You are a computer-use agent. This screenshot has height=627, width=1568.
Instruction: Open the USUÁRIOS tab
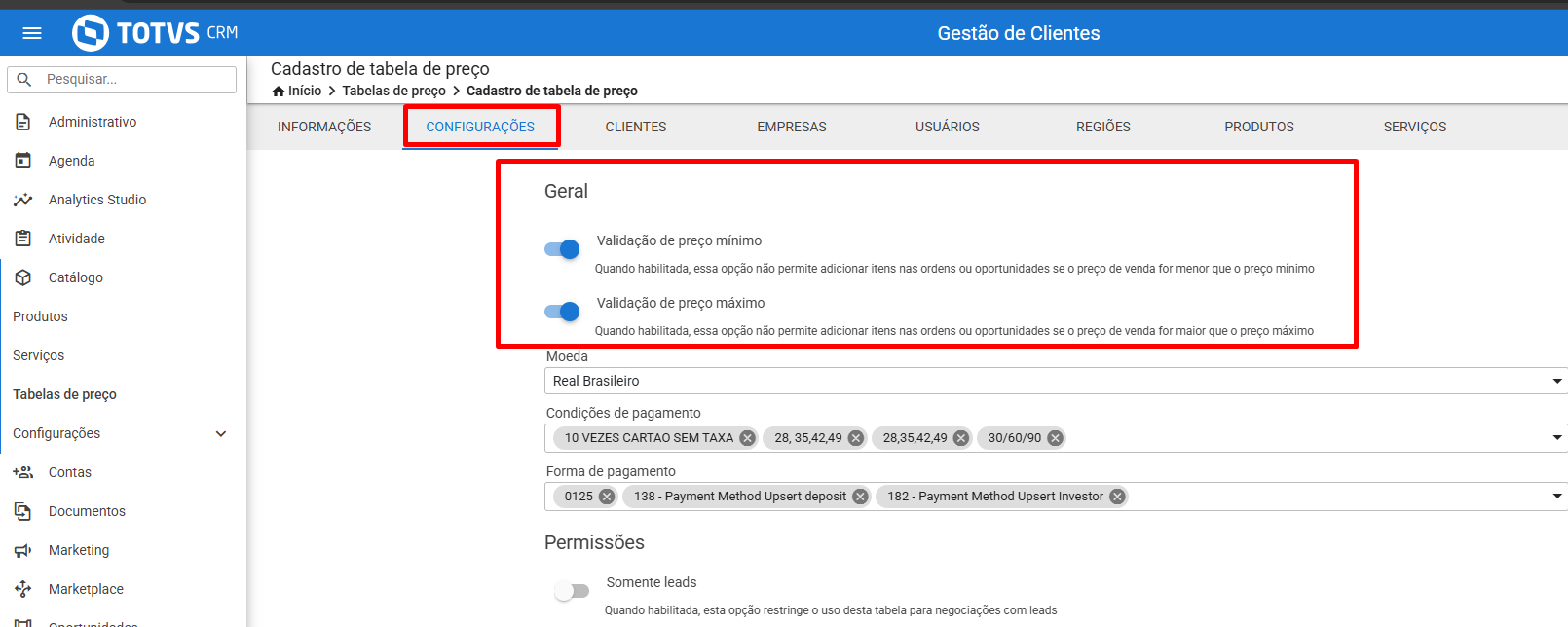pos(948,127)
